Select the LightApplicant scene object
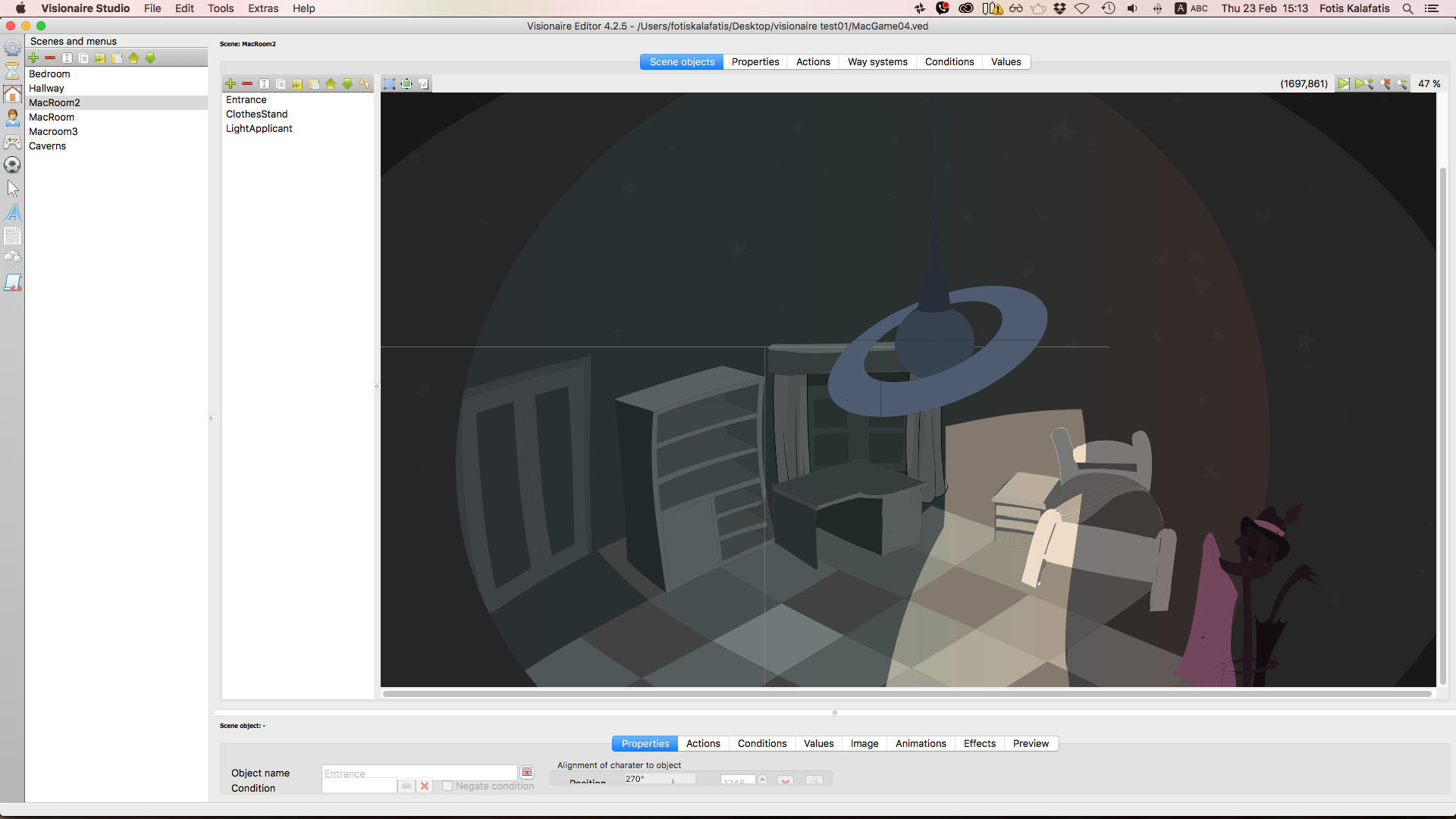 point(298,129)
